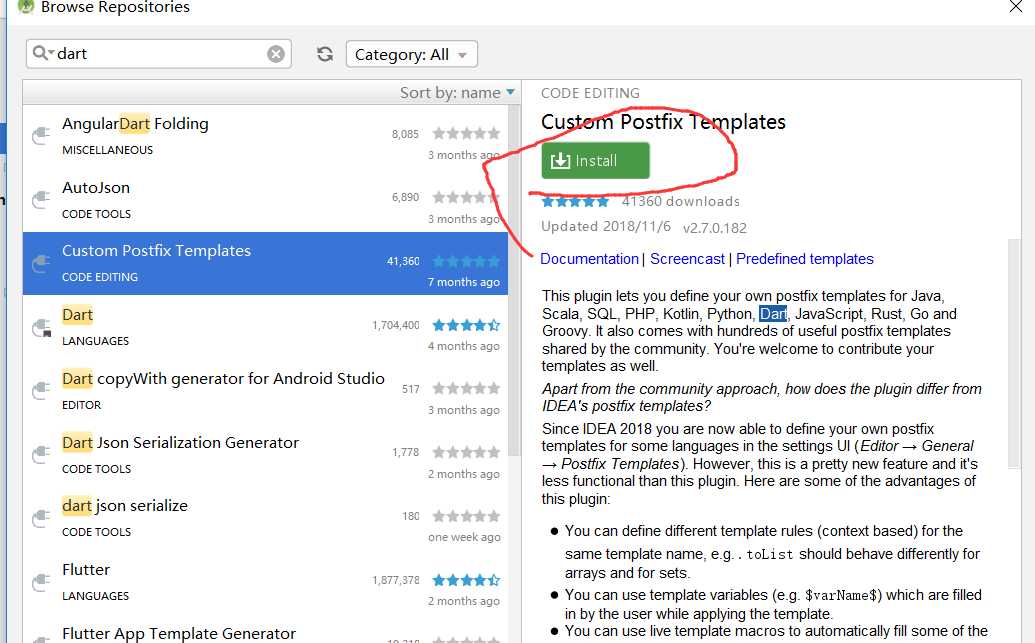
Task: Select the Flutter plugin row
Action: [265, 582]
